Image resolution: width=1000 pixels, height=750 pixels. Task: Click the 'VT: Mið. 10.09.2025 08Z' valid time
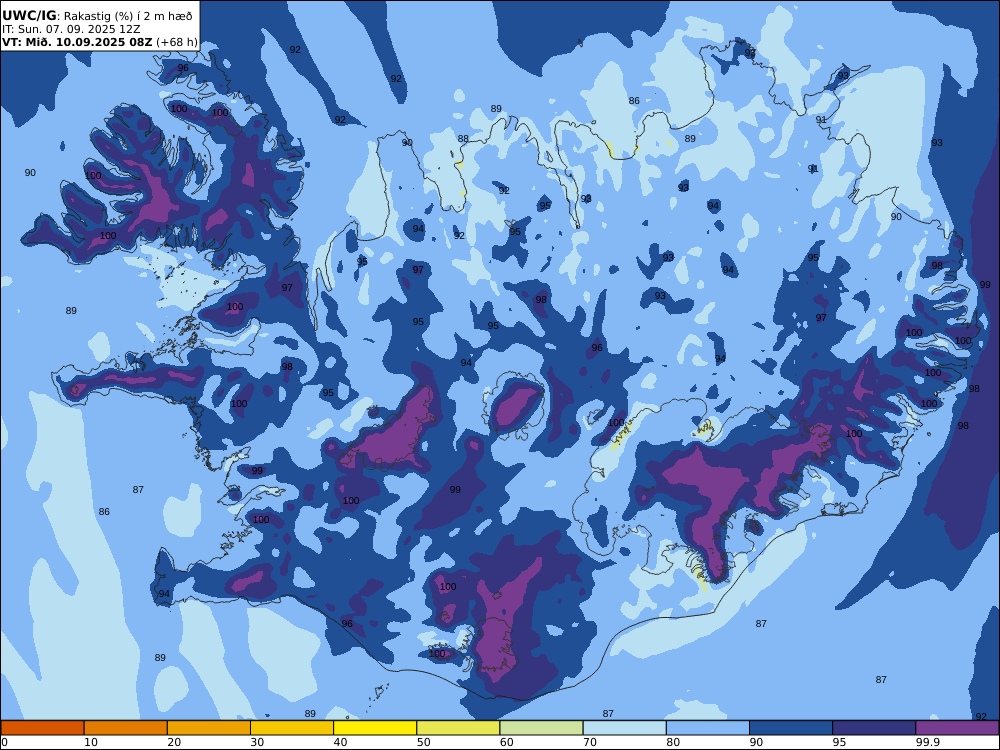click(x=77, y=42)
